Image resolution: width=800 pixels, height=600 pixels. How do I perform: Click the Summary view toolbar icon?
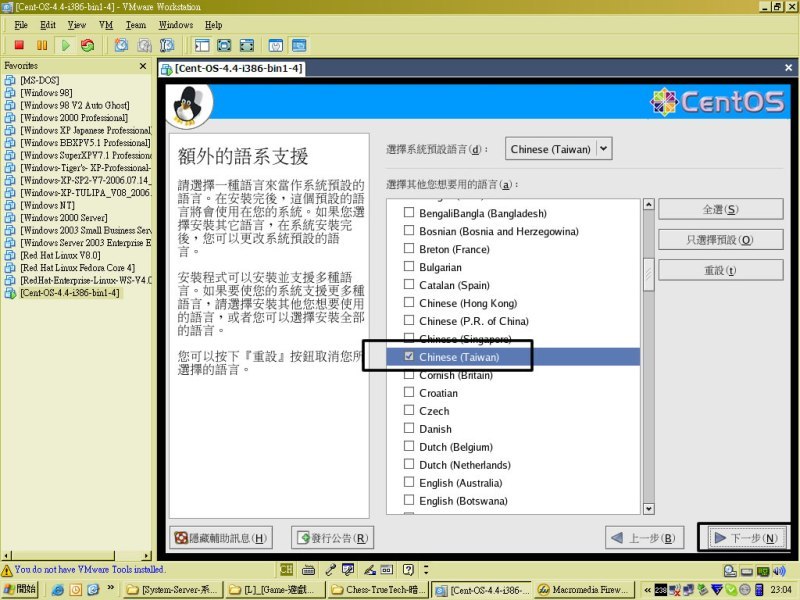276,45
